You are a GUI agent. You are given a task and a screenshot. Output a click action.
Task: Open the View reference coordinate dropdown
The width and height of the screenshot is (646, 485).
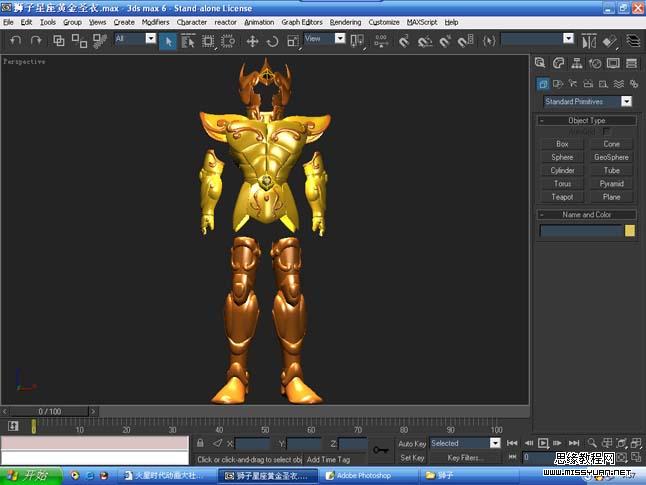[x=340, y=39]
